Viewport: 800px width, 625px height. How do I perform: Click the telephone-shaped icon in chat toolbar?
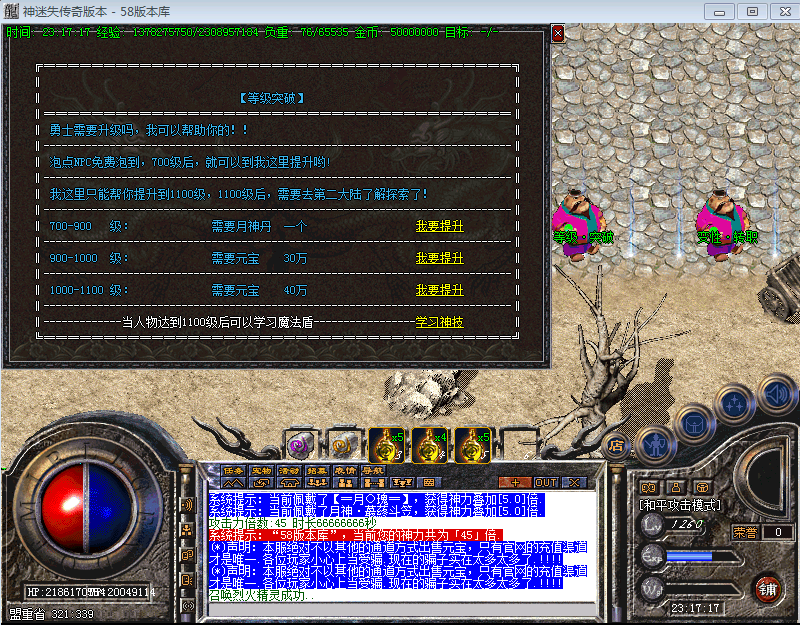click(x=289, y=483)
